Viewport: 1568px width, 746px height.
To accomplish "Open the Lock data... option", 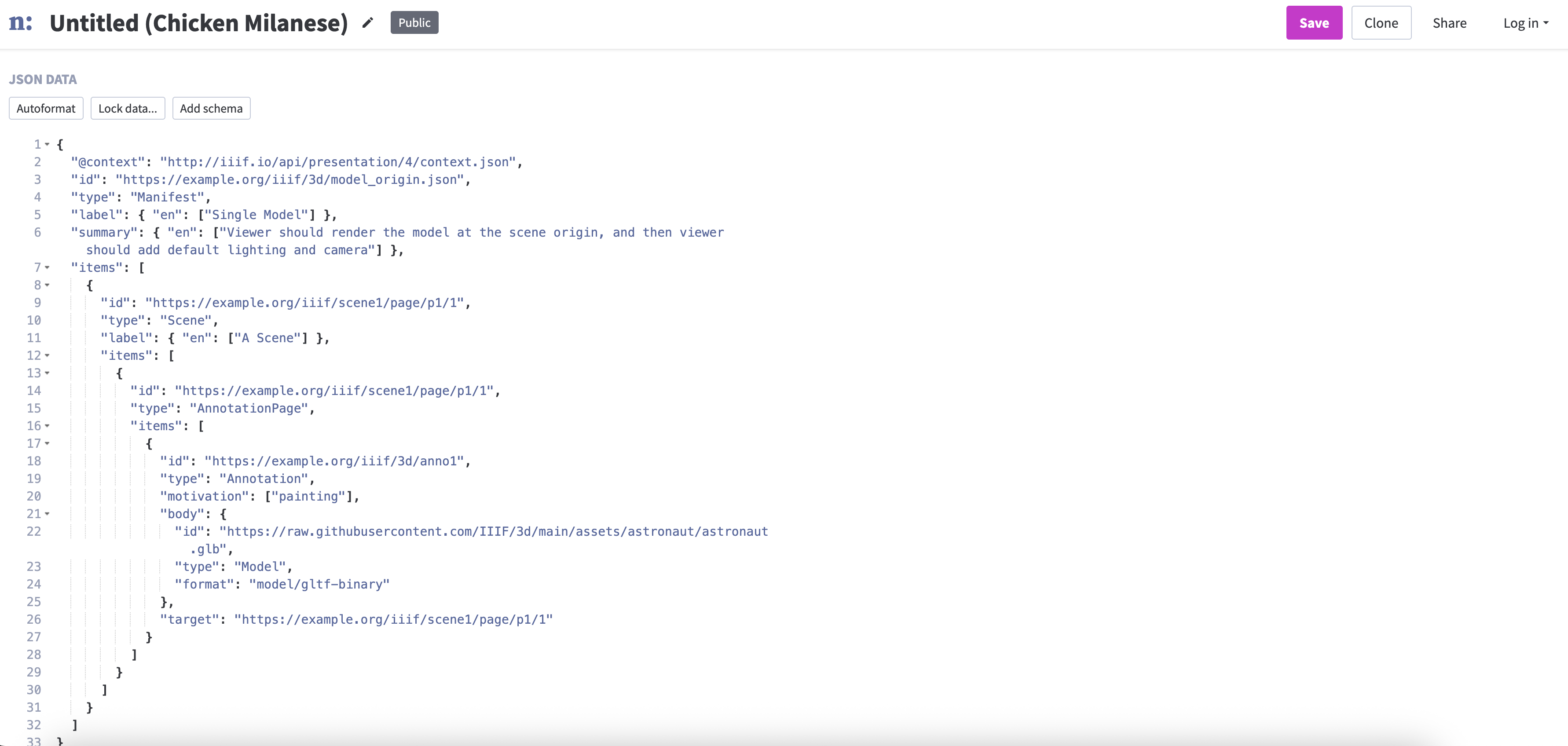I will point(127,108).
